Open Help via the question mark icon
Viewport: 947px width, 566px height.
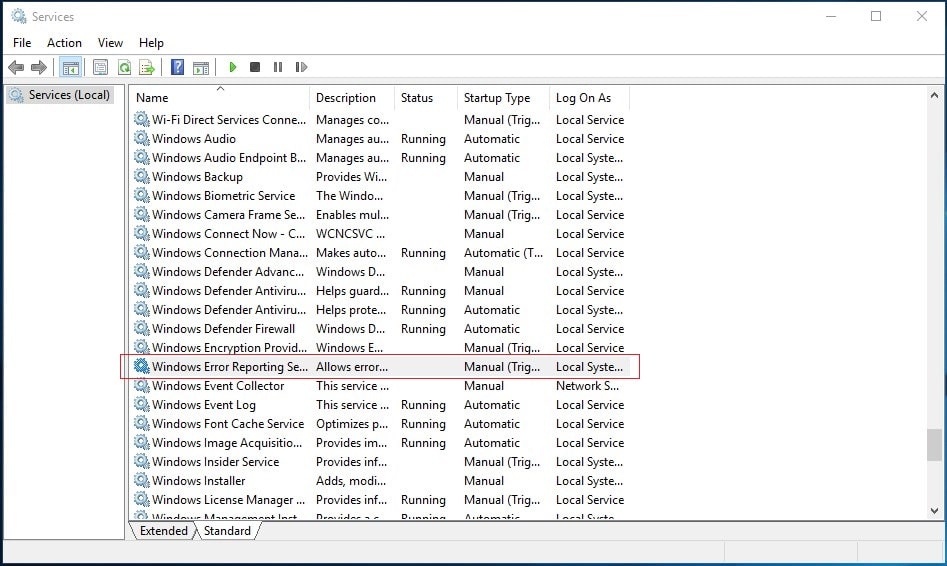point(178,67)
